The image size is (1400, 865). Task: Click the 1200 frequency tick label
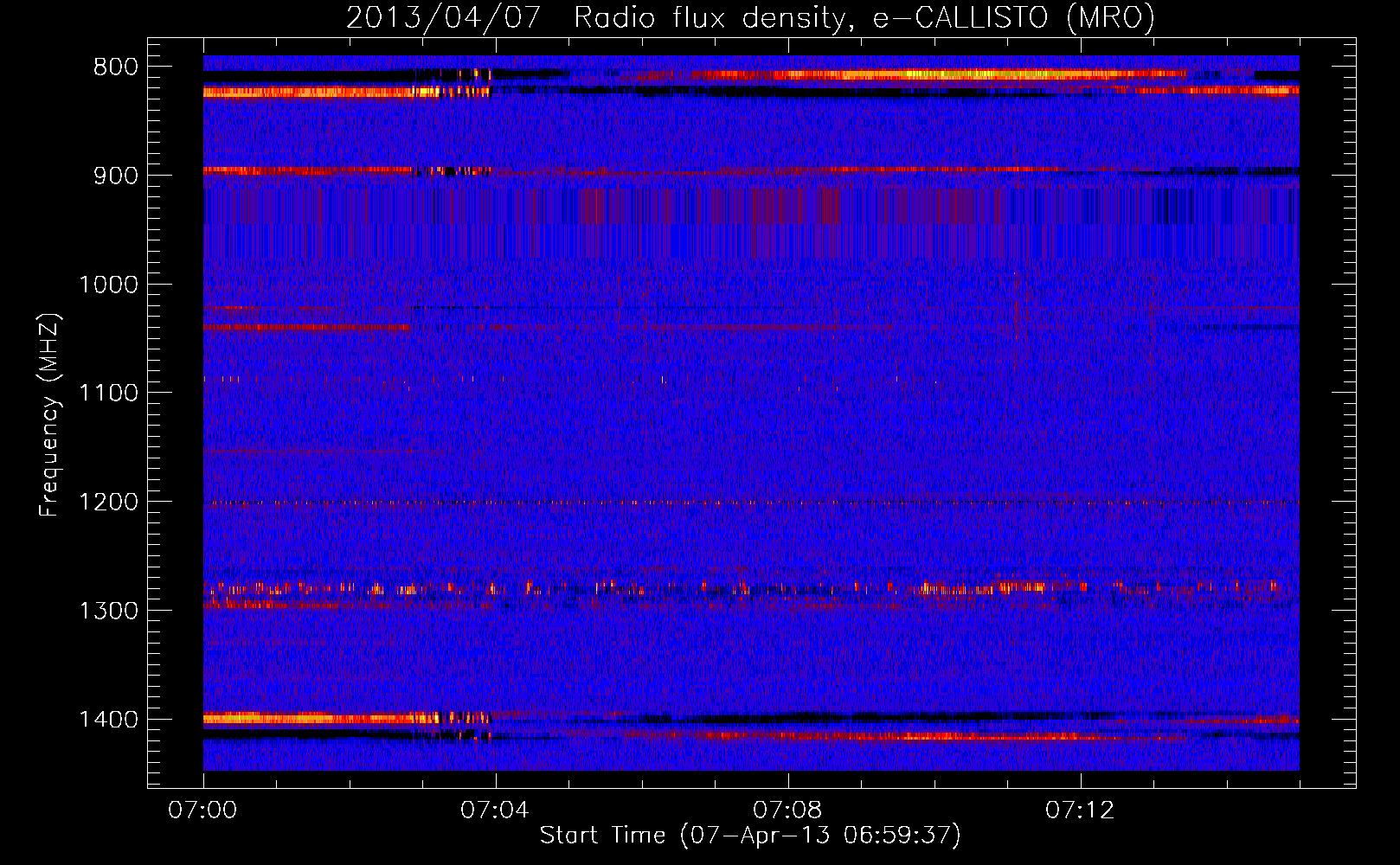[108, 503]
